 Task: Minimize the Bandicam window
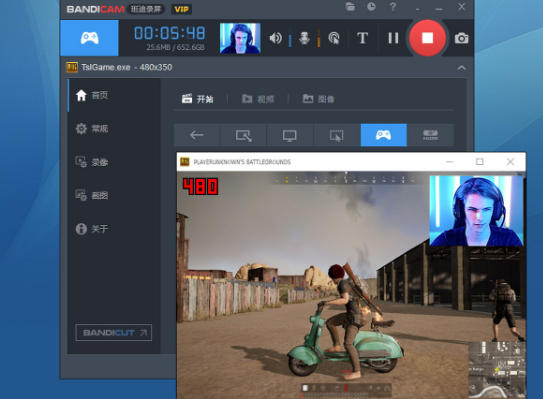point(439,8)
